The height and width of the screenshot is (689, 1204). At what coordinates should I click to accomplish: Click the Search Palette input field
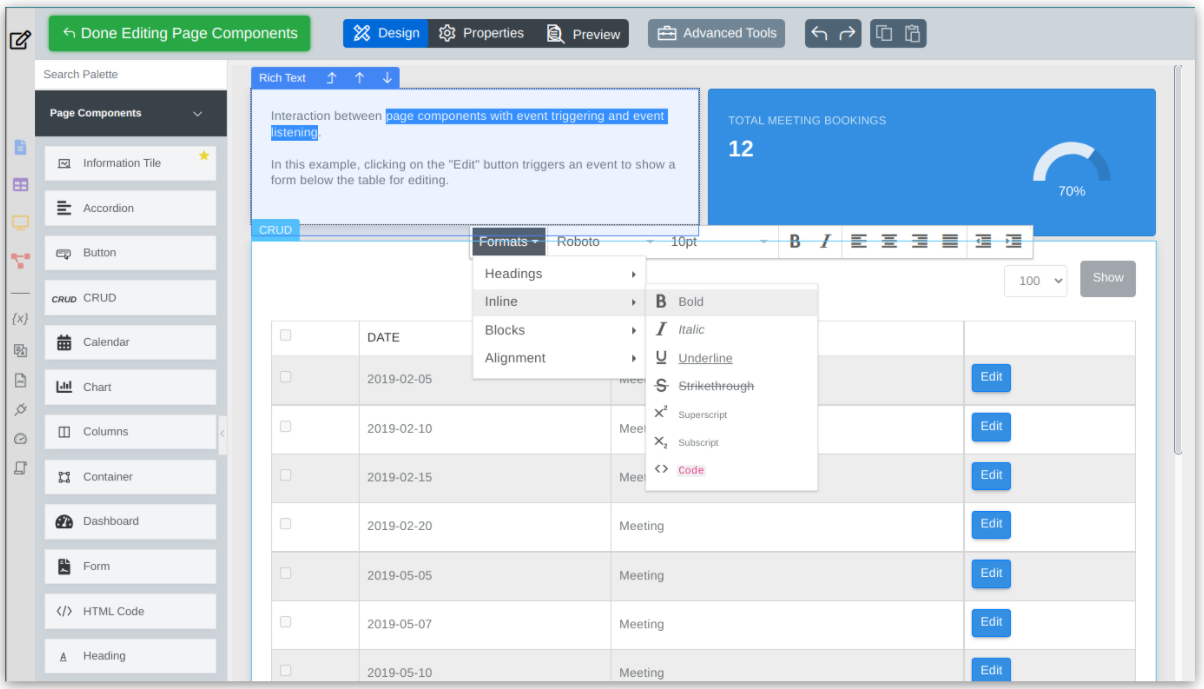(x=130, y=74)
